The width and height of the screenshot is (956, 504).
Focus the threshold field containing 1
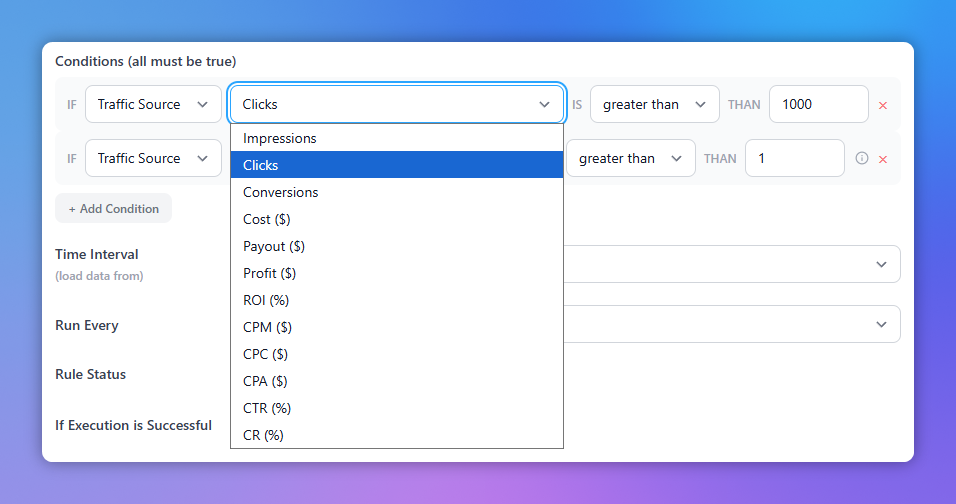tap(794, 158)
